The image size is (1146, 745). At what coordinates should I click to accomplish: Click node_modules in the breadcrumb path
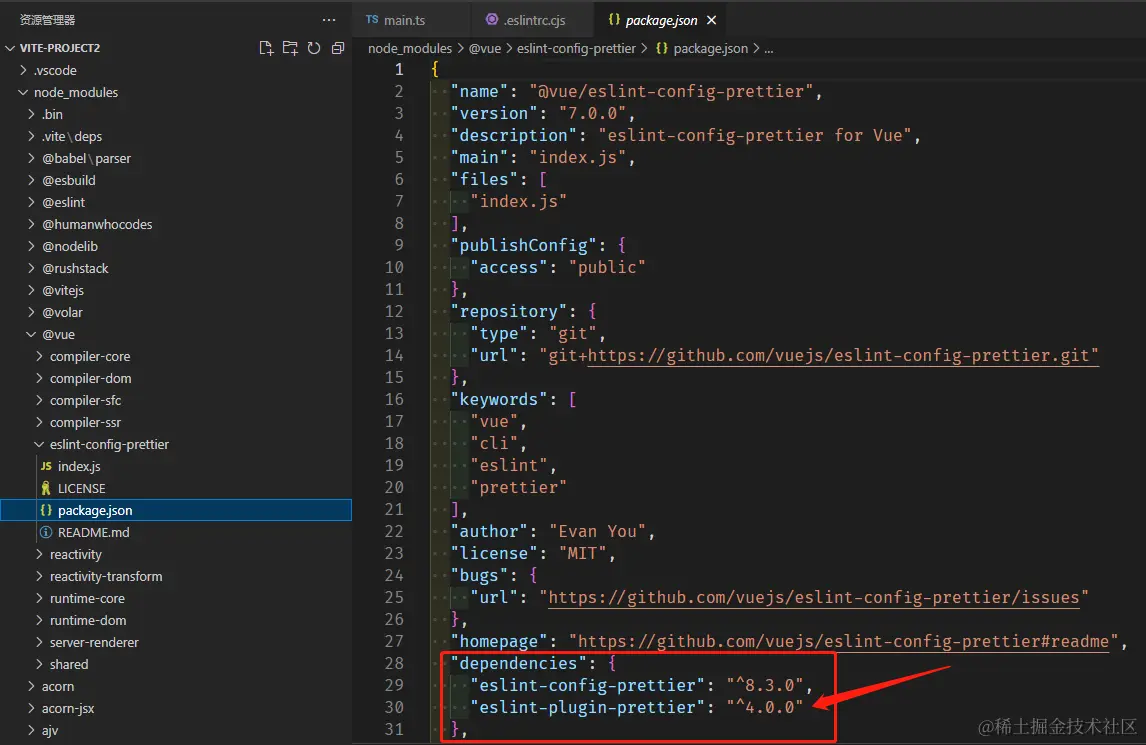click(410, 48)
